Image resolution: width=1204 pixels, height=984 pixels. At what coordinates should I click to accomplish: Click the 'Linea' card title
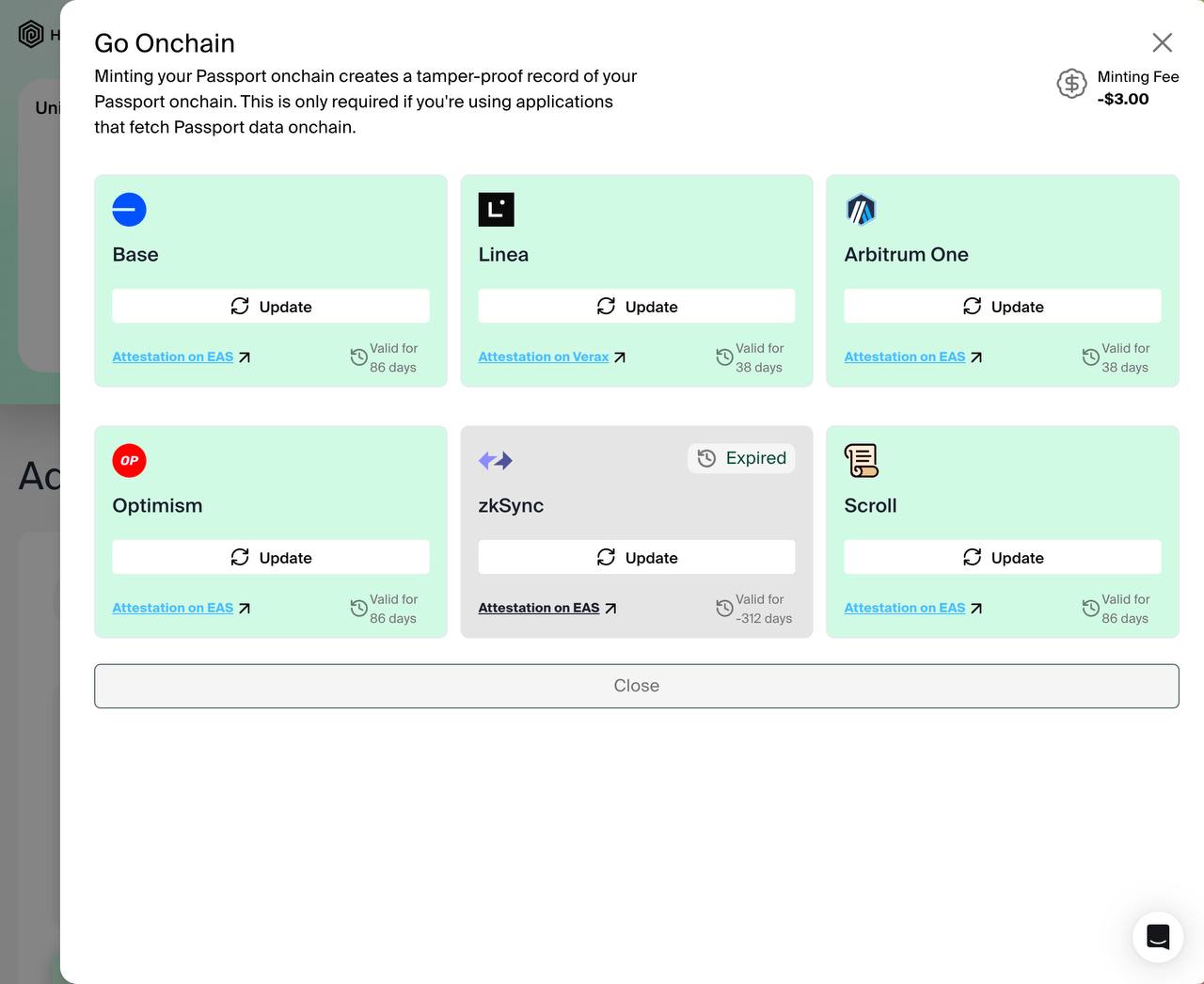click(503, 254)
